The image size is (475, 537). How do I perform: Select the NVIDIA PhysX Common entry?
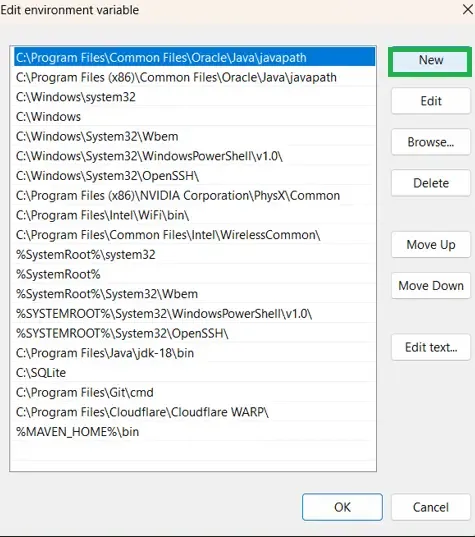click(x=193, y=196)
